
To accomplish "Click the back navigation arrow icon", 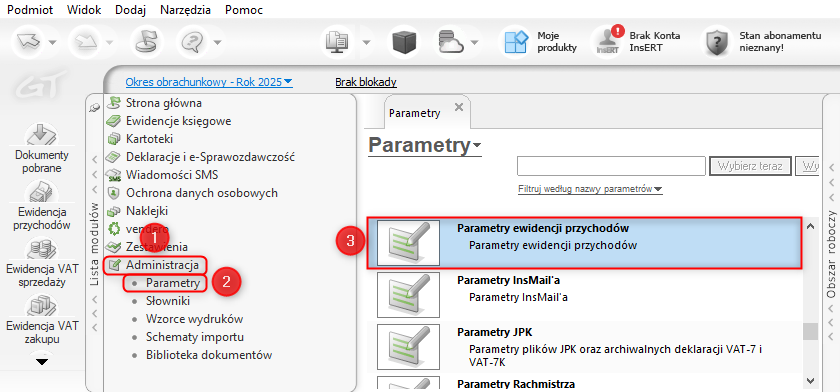I will (28, 42).
